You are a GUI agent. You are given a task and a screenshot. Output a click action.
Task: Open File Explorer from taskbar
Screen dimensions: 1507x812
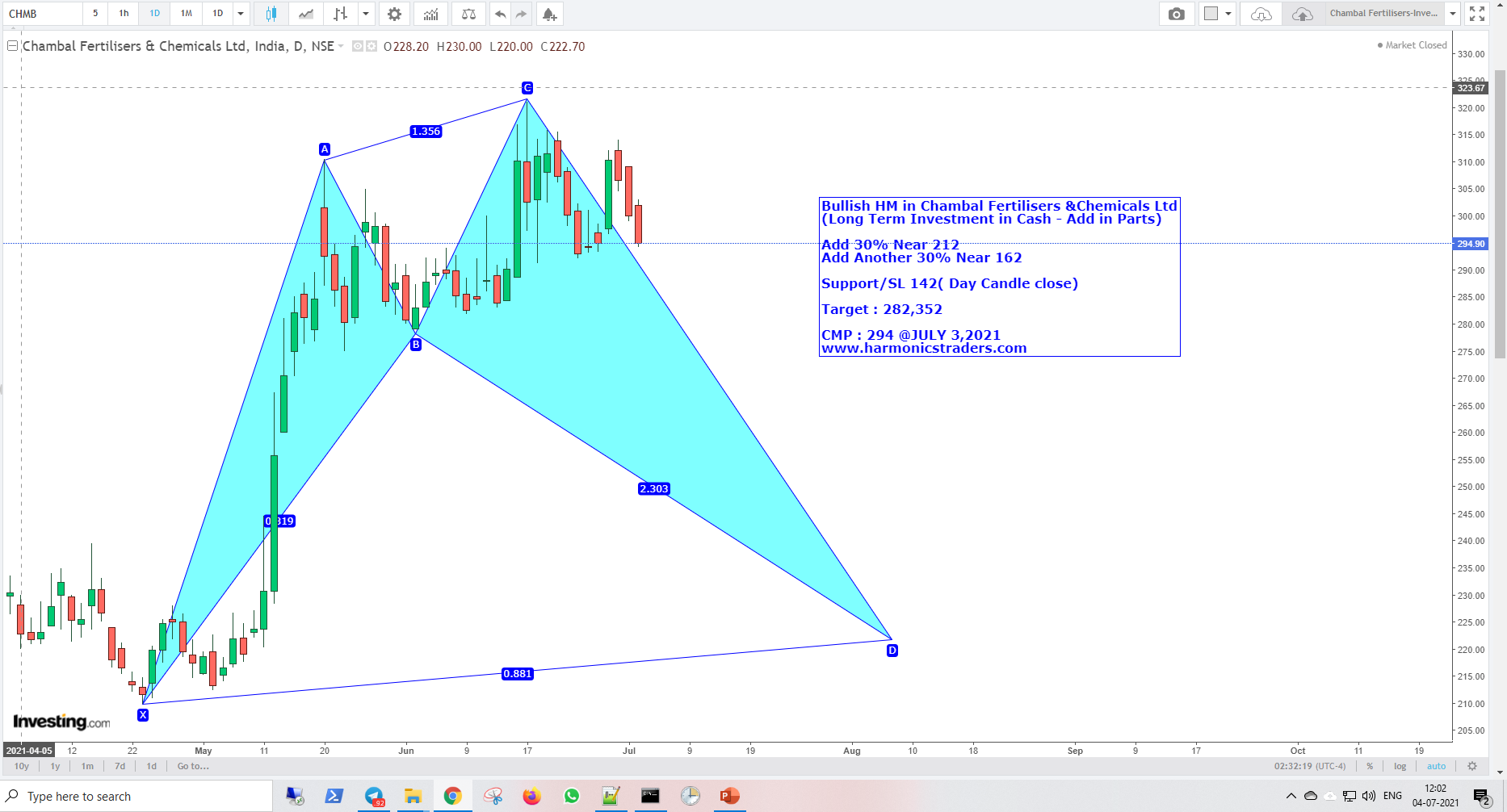pos(413,797)
